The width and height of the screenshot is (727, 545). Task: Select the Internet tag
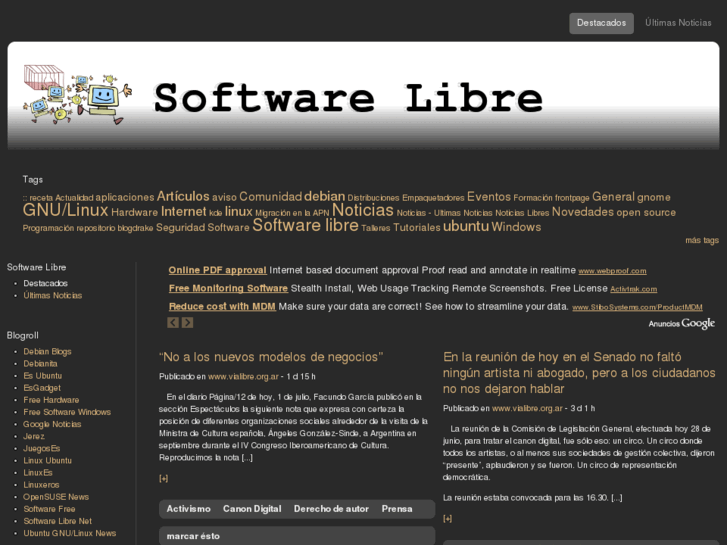pos(184,212)
